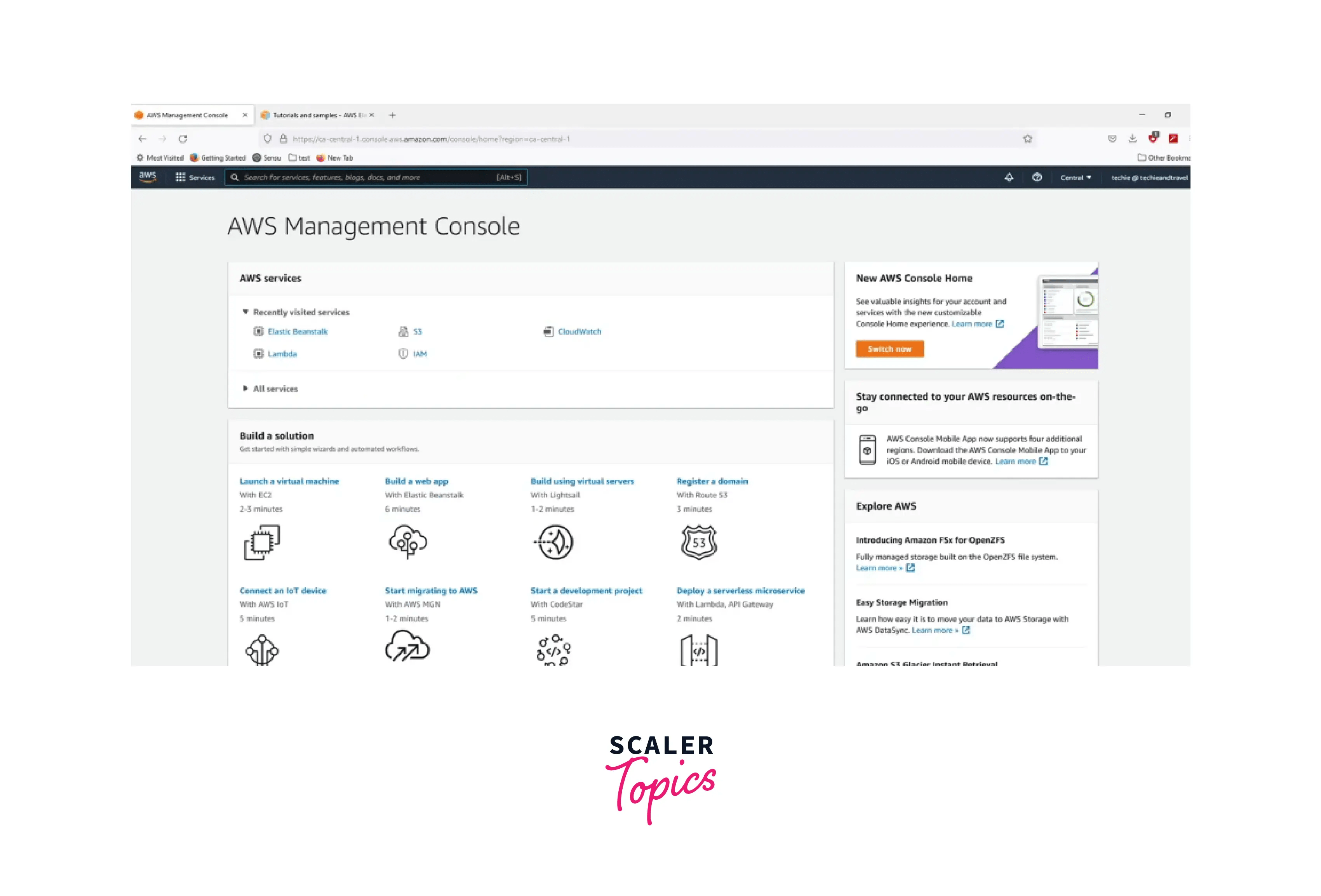Click the AWS logo in the navigation bar
Viewport: 1321px width, 896px height.
[x=147, y=177]
